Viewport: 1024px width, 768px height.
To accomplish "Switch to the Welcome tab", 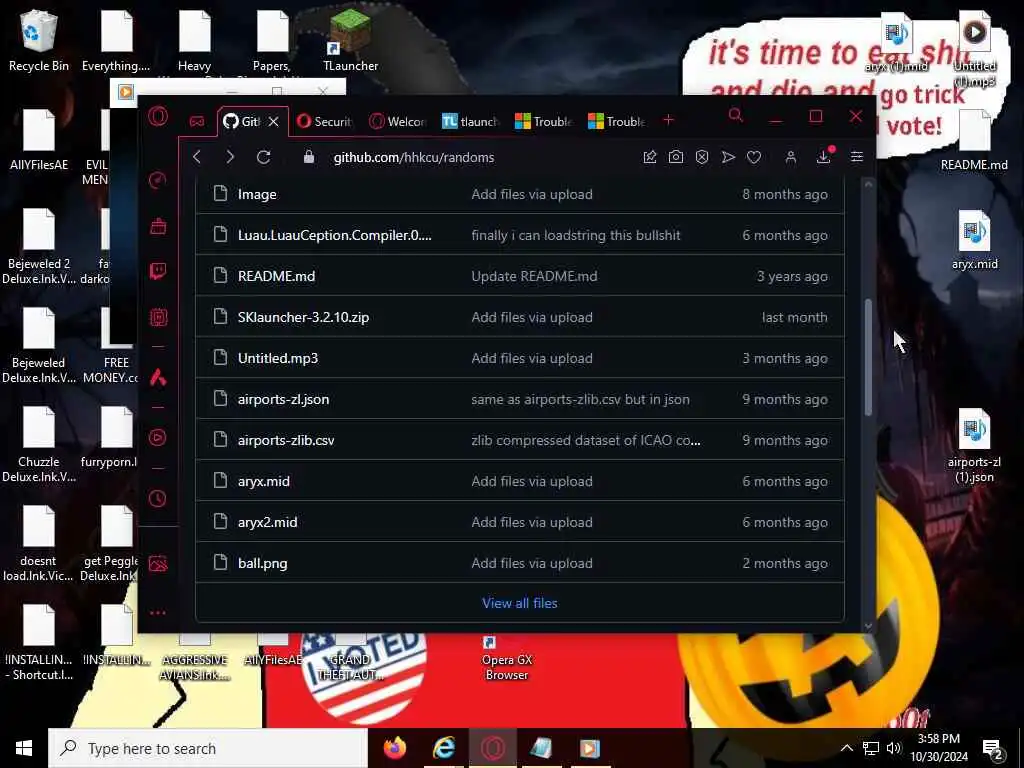I will click(x=398, y=121).
